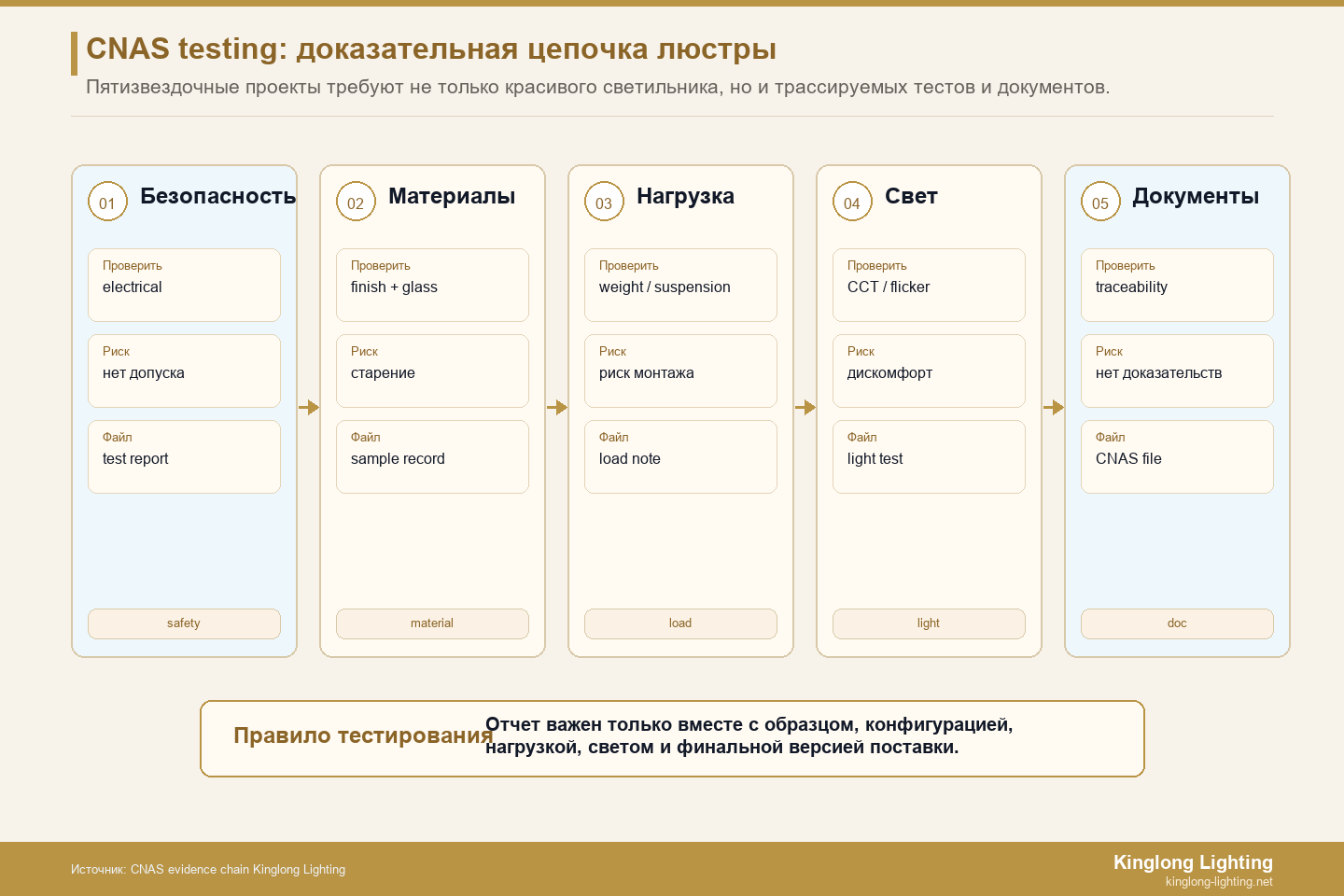Click the 'дискомфорт' risk item

pyautogui.click(x=929, y=371)
